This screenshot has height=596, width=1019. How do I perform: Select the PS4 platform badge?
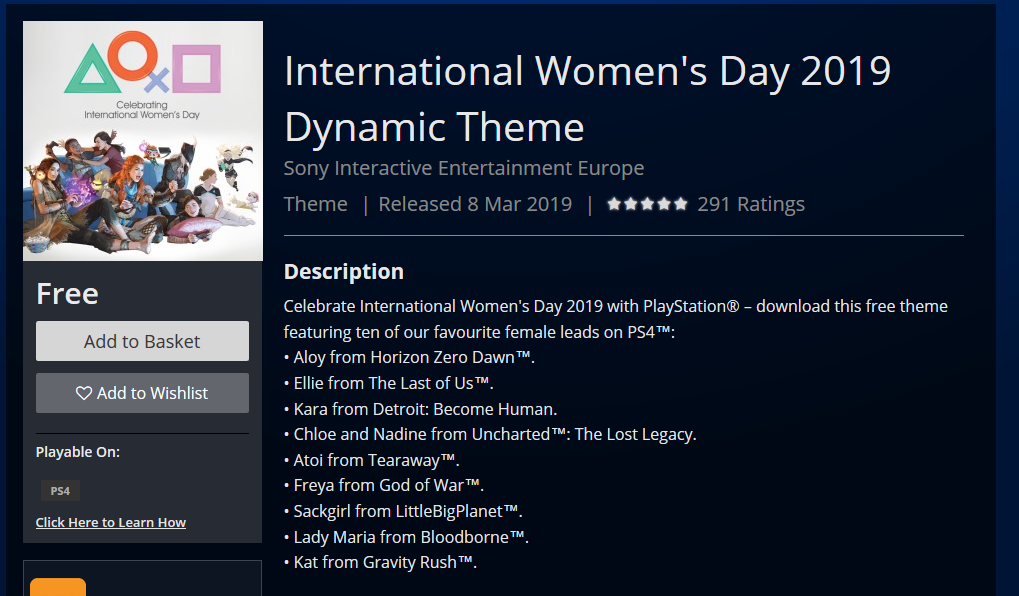[x=60, y=491]
